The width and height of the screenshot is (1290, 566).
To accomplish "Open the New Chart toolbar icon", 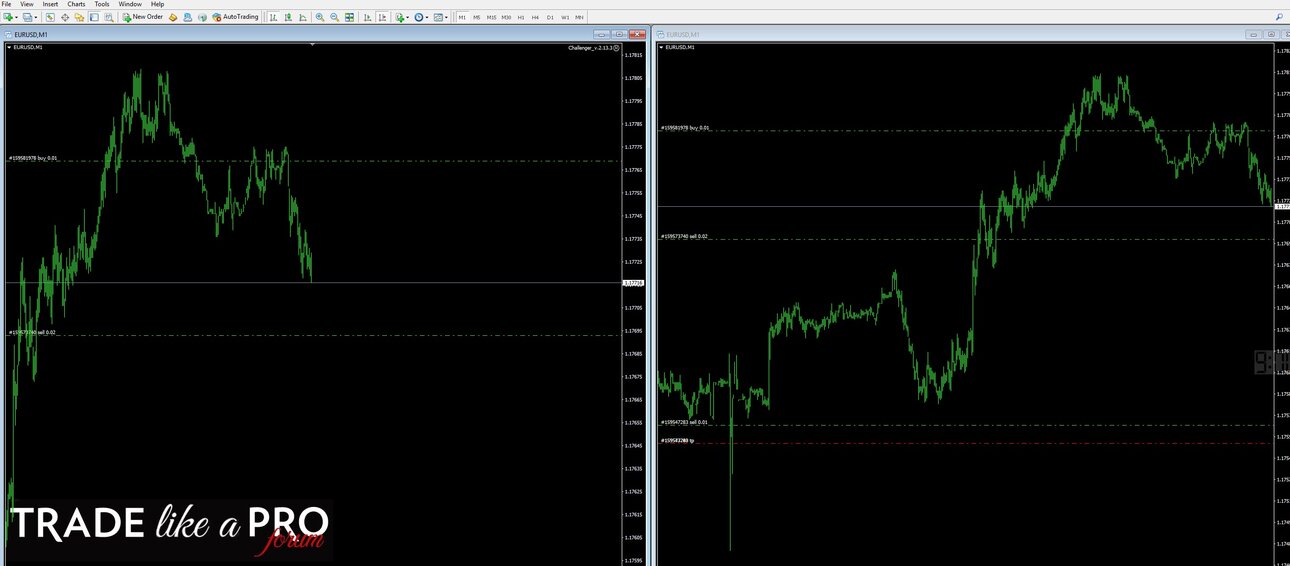I will (8, 17).
